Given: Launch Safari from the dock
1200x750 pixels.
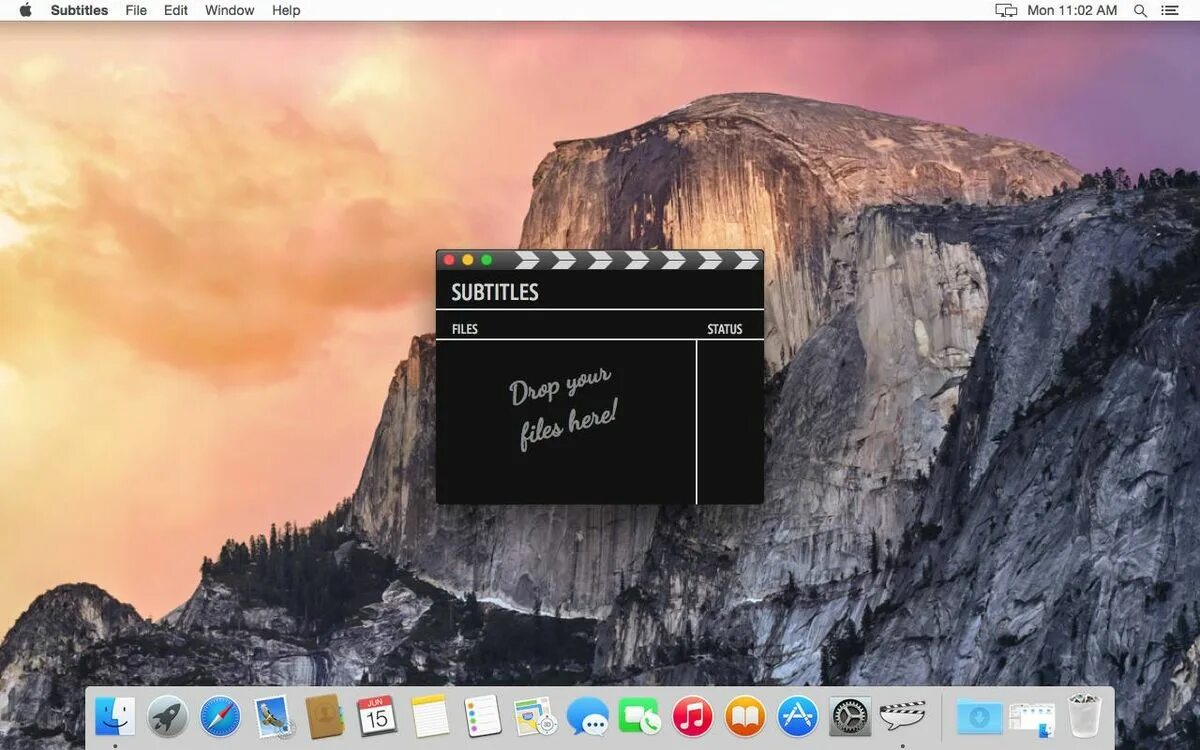Looking at the screenshot, I should [x=220, y=716].
